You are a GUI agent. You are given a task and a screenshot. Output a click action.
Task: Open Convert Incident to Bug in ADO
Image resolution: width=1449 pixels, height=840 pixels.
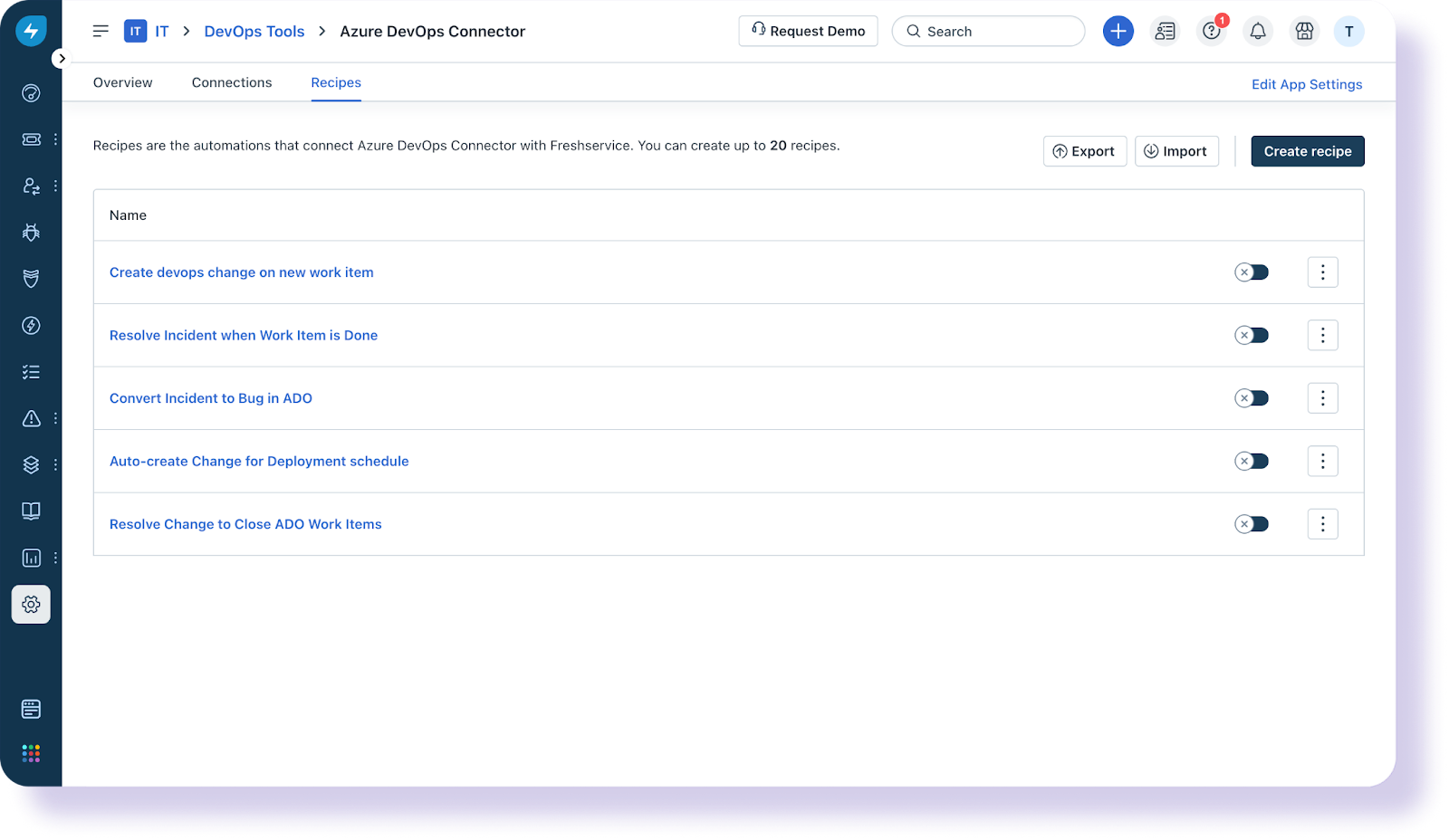(x=211, y=398)
